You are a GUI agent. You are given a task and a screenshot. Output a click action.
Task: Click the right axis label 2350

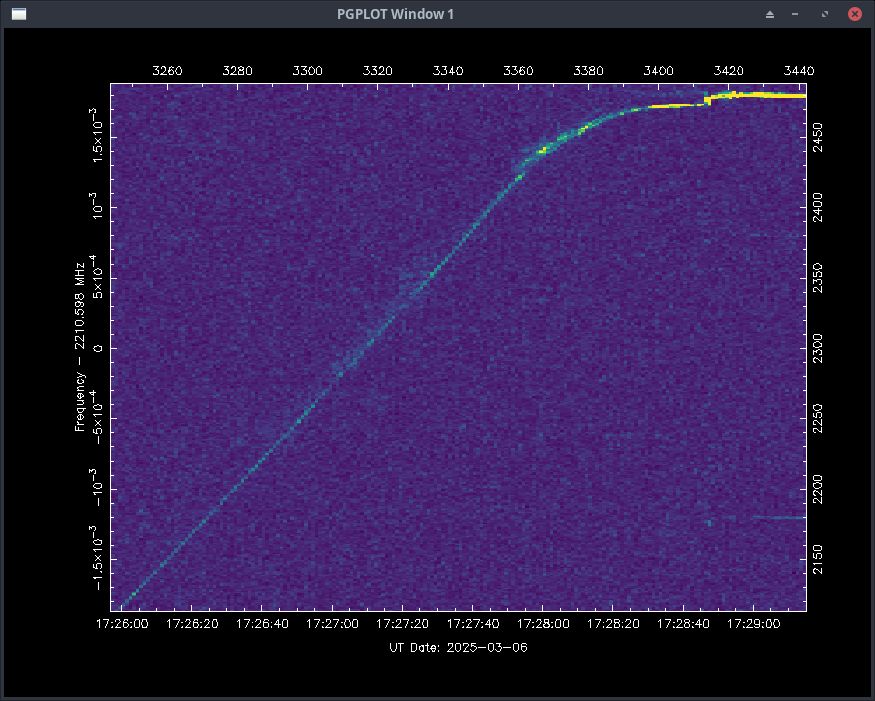[x=818, y=278]
